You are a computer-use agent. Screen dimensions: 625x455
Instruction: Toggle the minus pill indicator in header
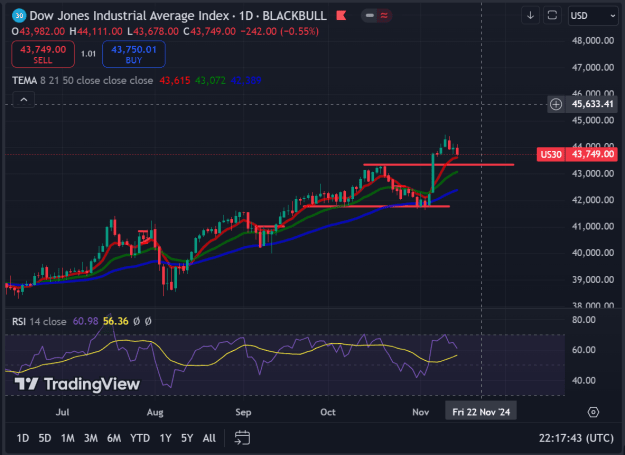point(369,16)
